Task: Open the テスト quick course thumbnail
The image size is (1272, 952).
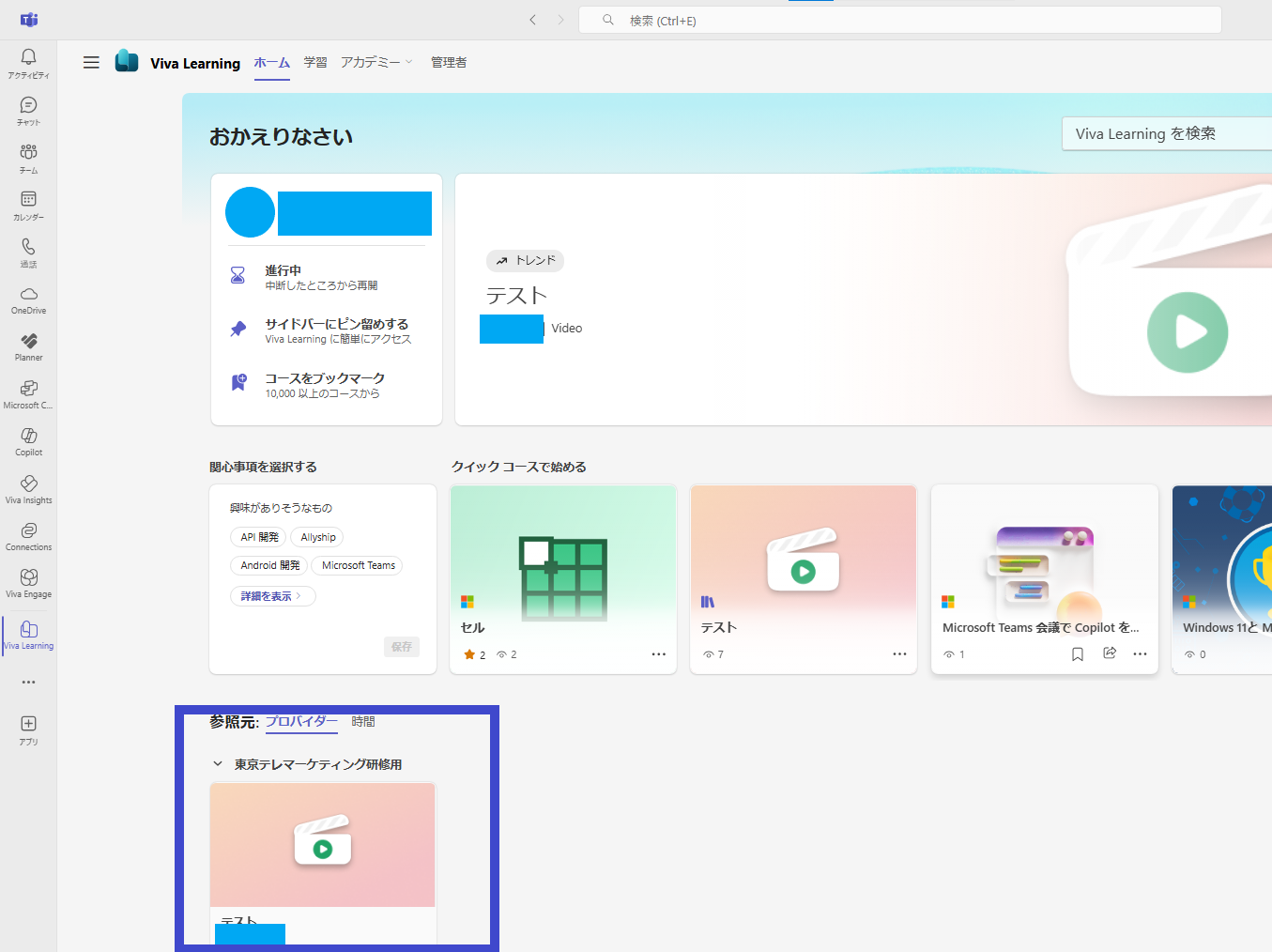Action: pos(804,553)
